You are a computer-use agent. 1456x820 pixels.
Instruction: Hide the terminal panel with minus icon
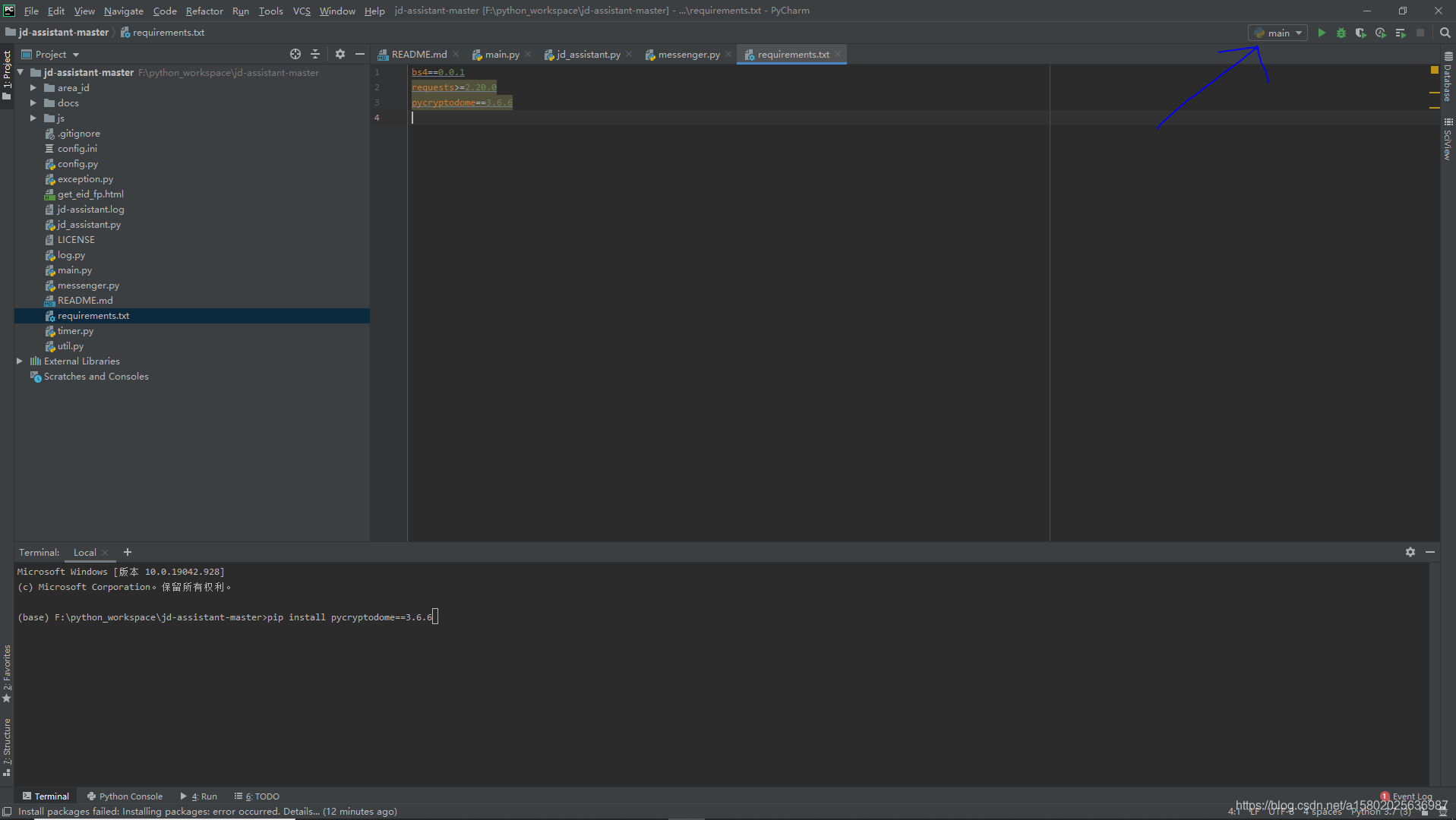1430,552
